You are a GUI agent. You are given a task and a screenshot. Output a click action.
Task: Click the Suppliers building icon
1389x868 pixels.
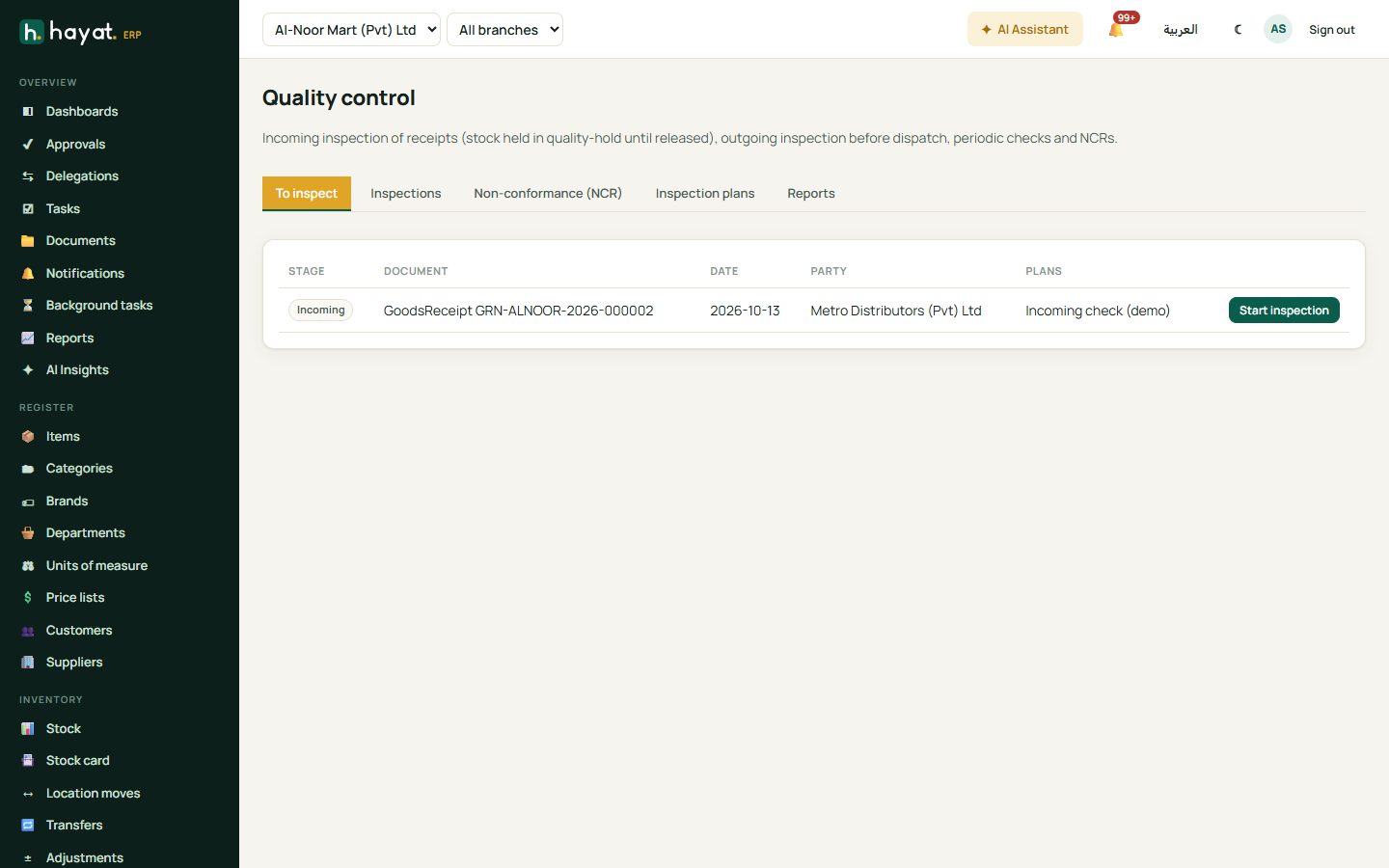coord(28,663)
